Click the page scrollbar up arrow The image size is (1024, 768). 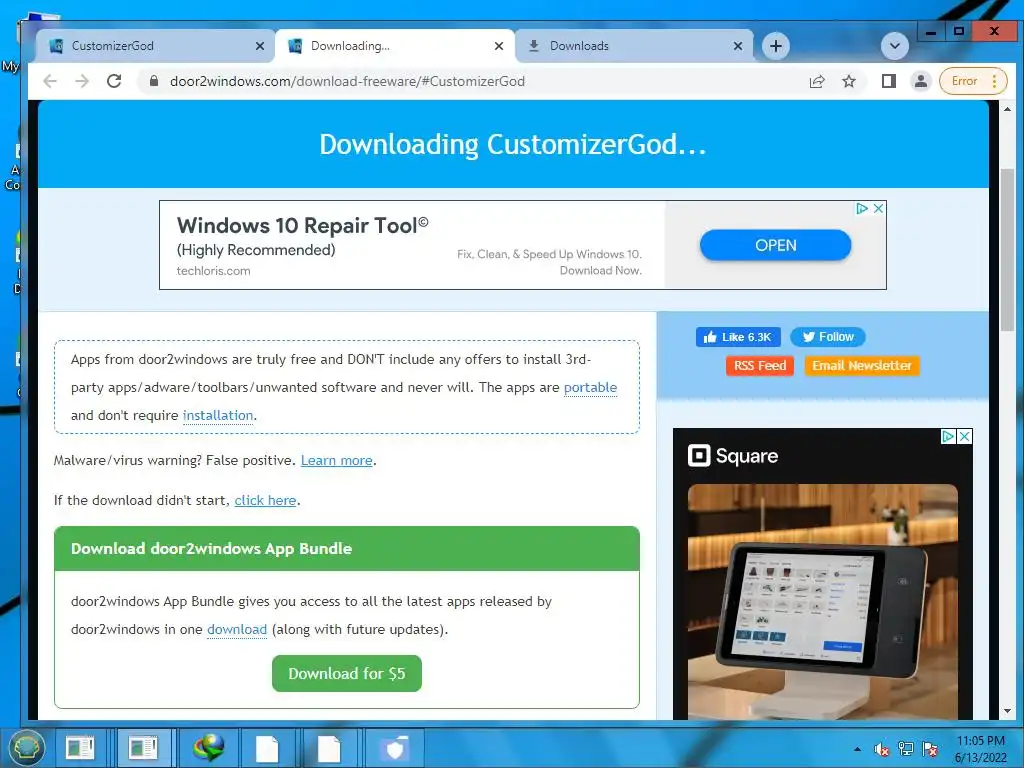(1007, 109)
